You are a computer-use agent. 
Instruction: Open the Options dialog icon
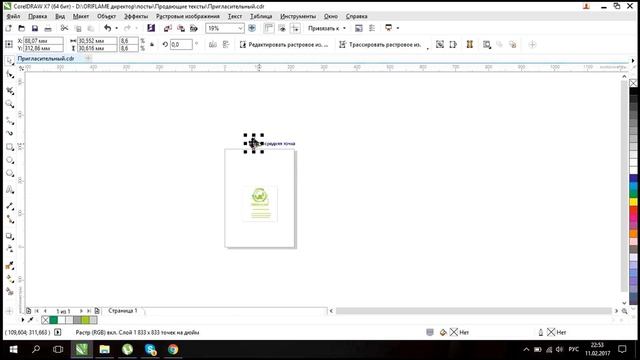(x=372, y=28)
